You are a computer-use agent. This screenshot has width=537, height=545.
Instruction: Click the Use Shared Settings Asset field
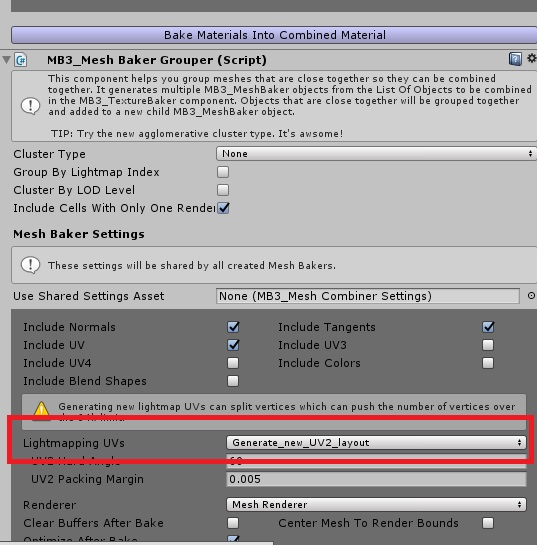click(x=368, y=296)
